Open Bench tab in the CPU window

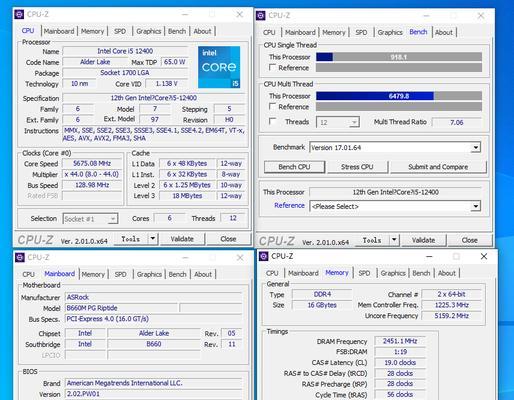click(x=177, y=31)
